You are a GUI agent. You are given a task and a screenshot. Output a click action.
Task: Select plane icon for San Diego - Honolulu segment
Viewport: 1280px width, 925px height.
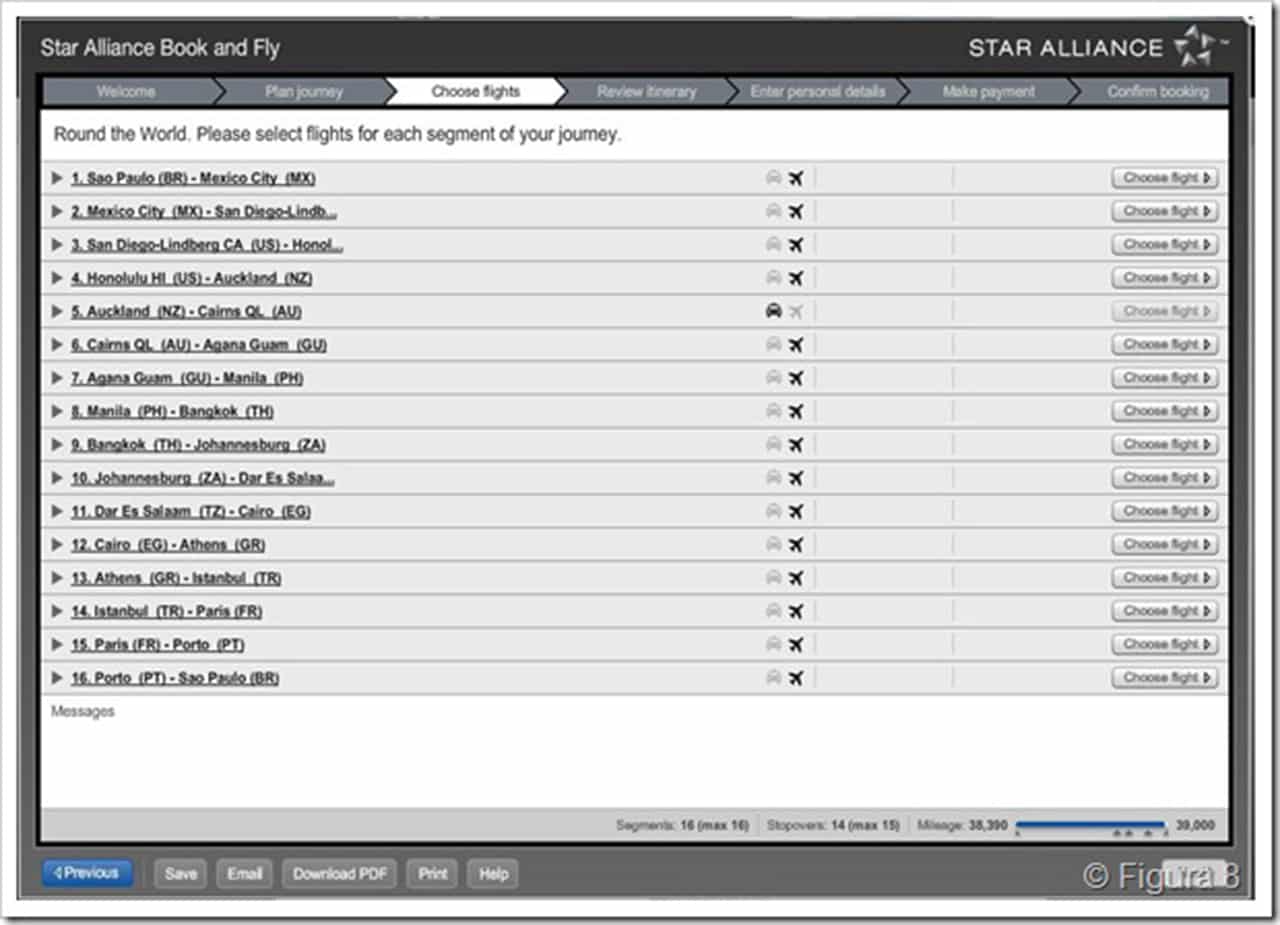click(796, 245)
